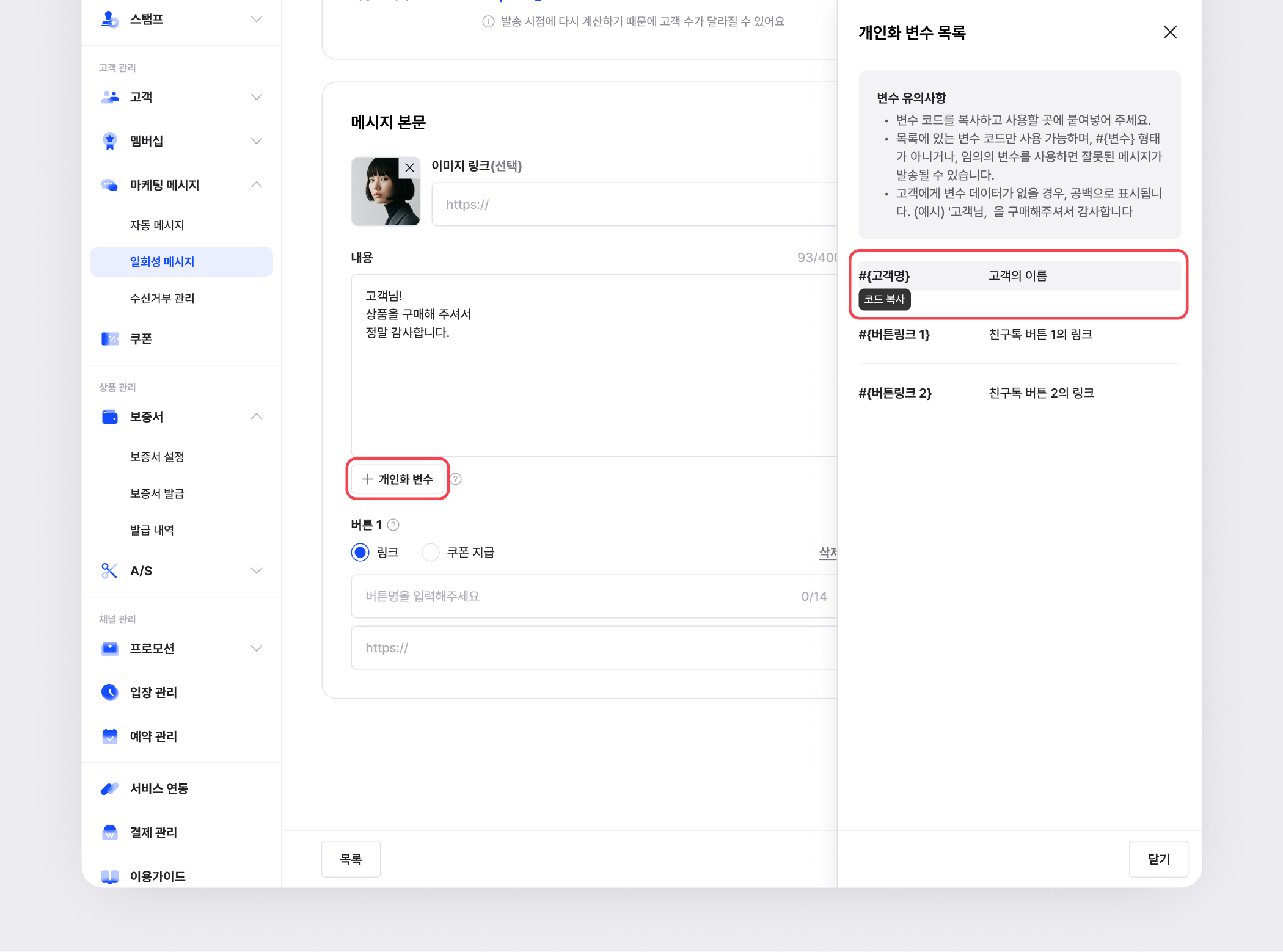The image size is (1283, 952).
Task: Click the 예약 관리 calendar icon
Action: tap(109, 736)
